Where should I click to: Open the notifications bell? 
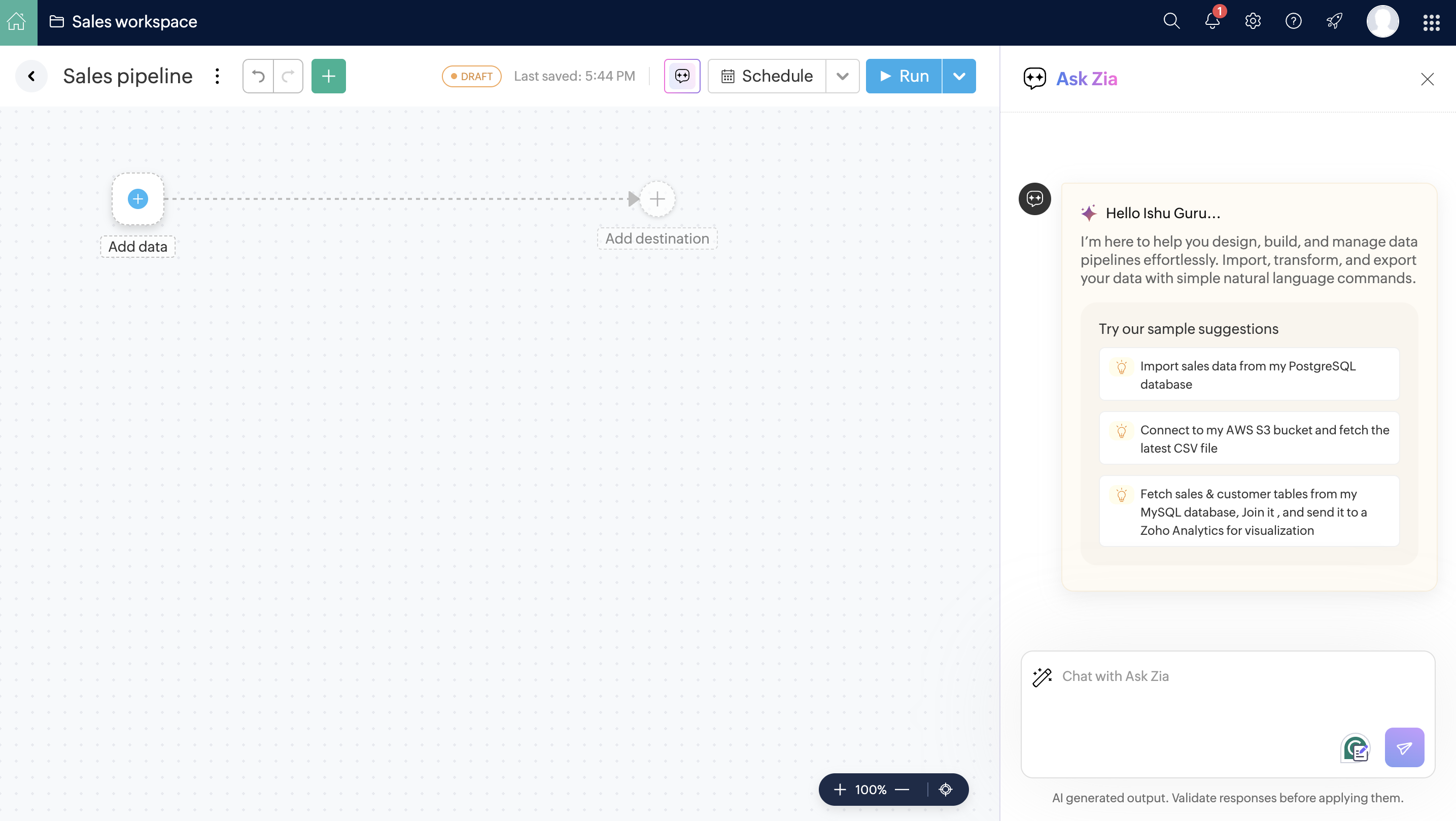pos(1212,21)
